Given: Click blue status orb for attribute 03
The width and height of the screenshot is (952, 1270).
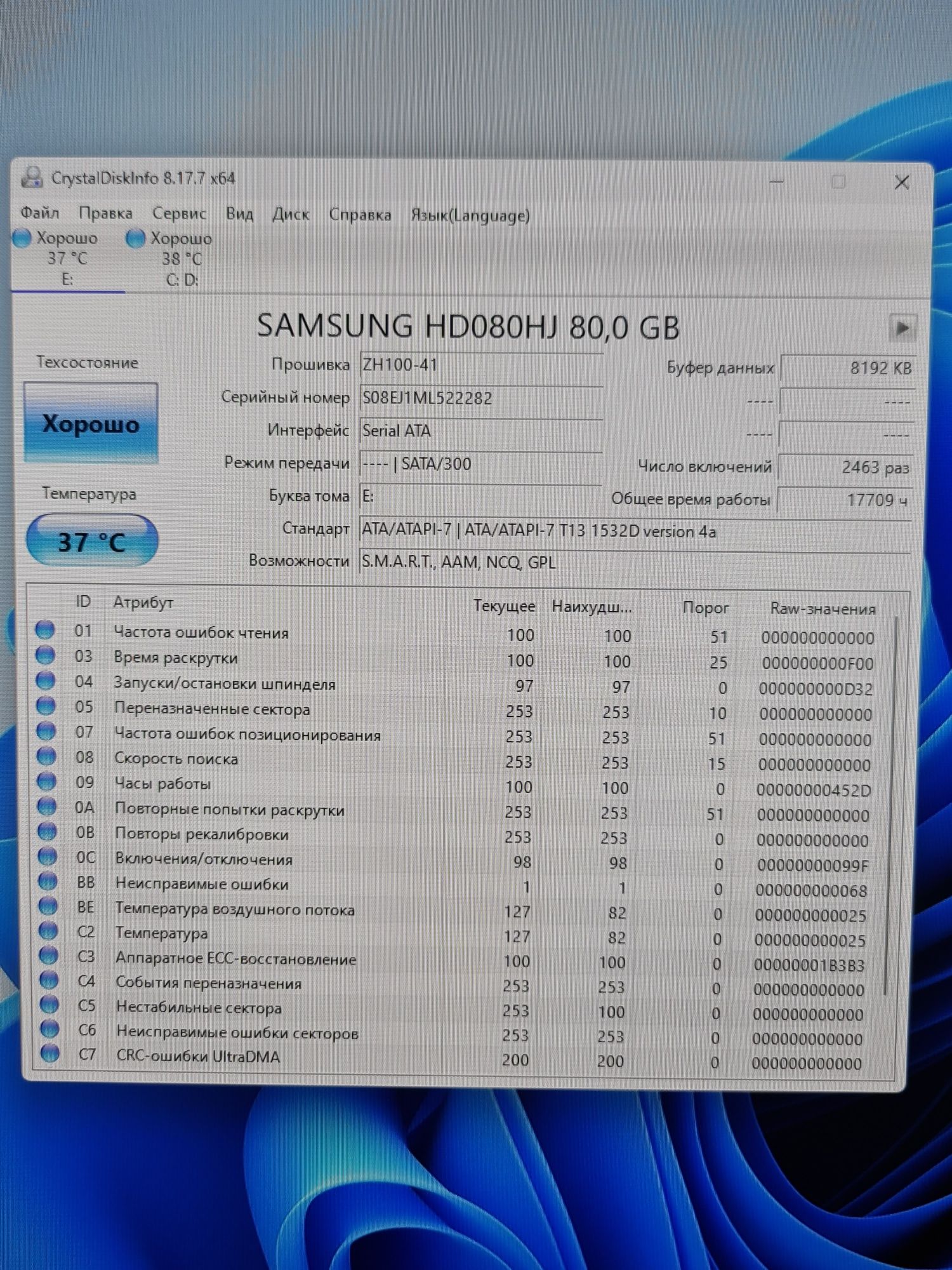Looking at the screenshot, I should pyautogui.click(x=45, y=655).
